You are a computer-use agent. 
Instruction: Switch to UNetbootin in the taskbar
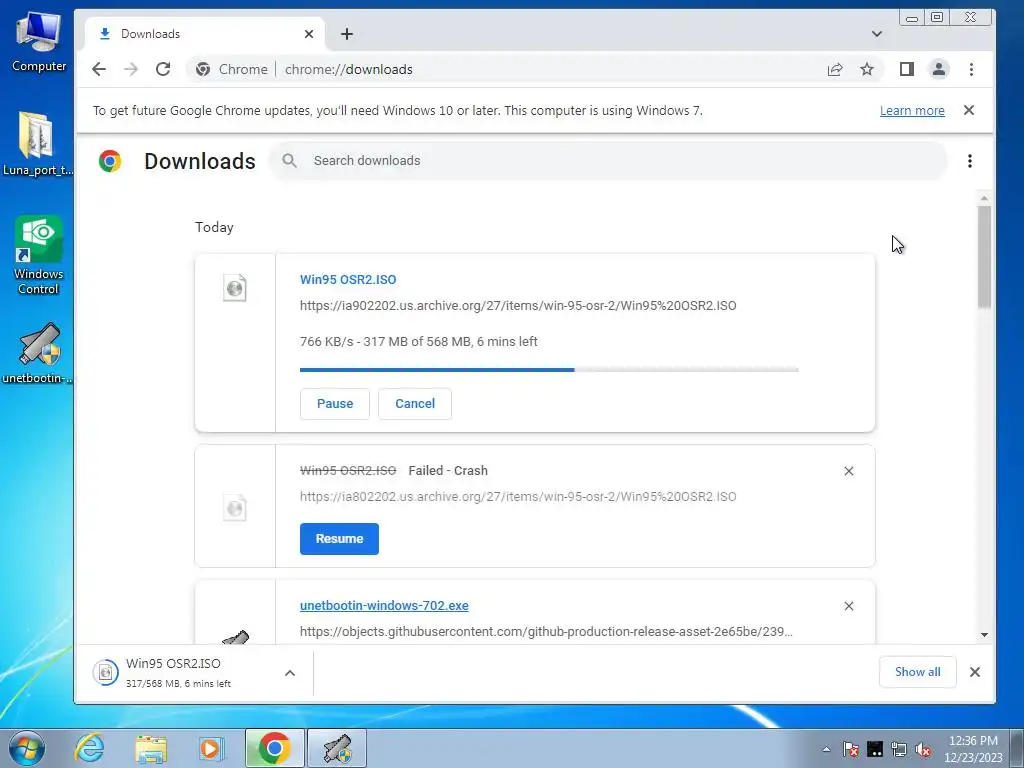tap(337, 748)
